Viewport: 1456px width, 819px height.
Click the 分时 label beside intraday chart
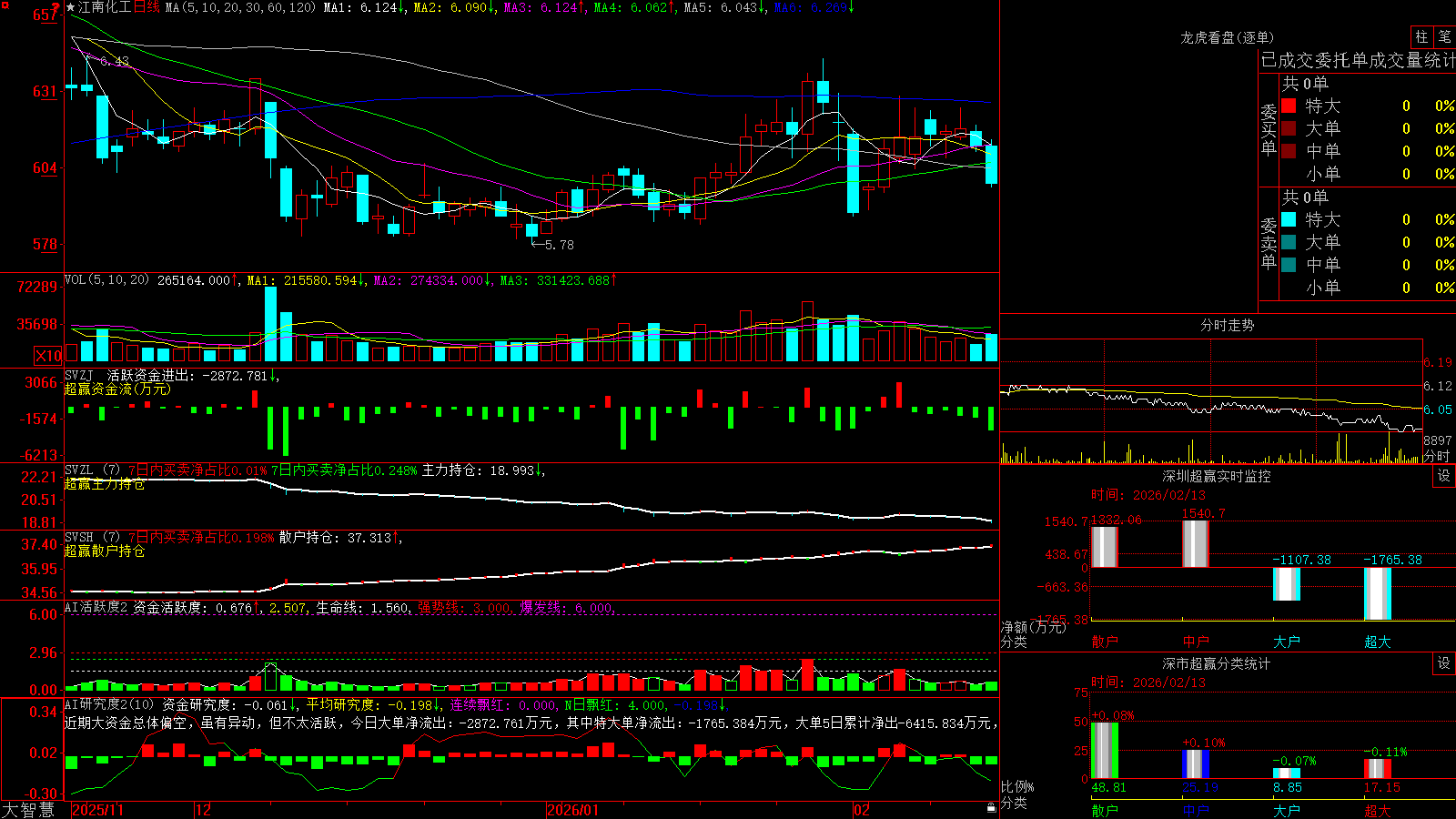coord(1436,456)
